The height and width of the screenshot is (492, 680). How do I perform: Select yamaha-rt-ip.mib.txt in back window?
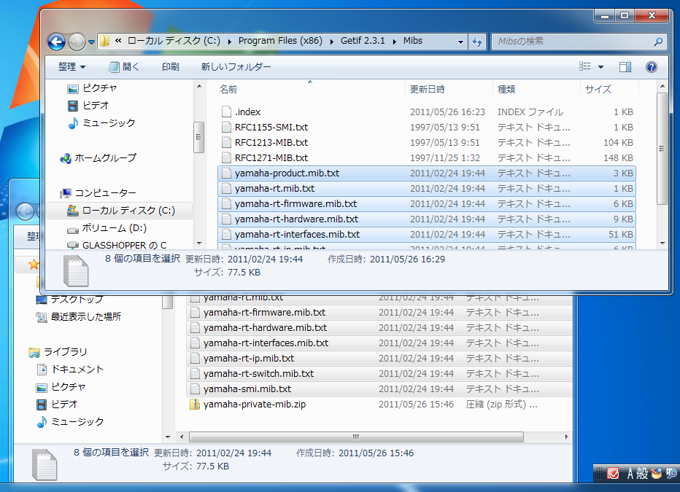379,358
